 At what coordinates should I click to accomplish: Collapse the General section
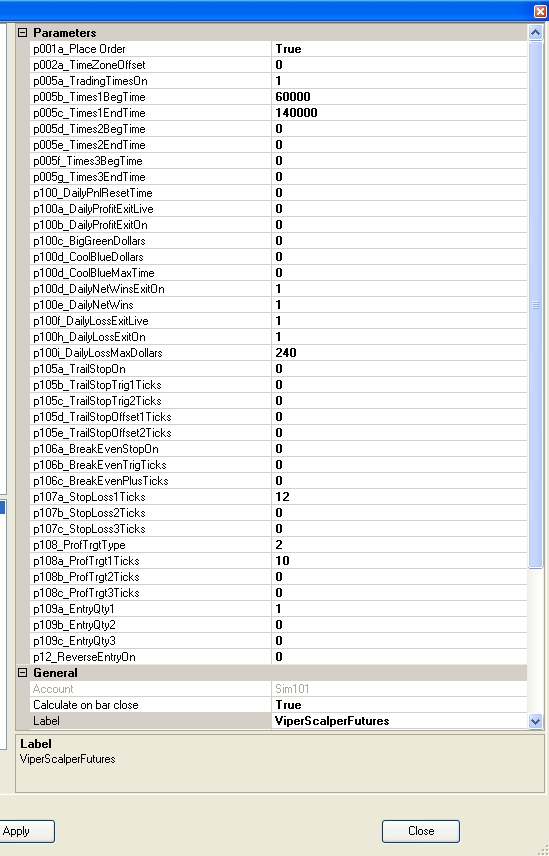click(22, 673)
